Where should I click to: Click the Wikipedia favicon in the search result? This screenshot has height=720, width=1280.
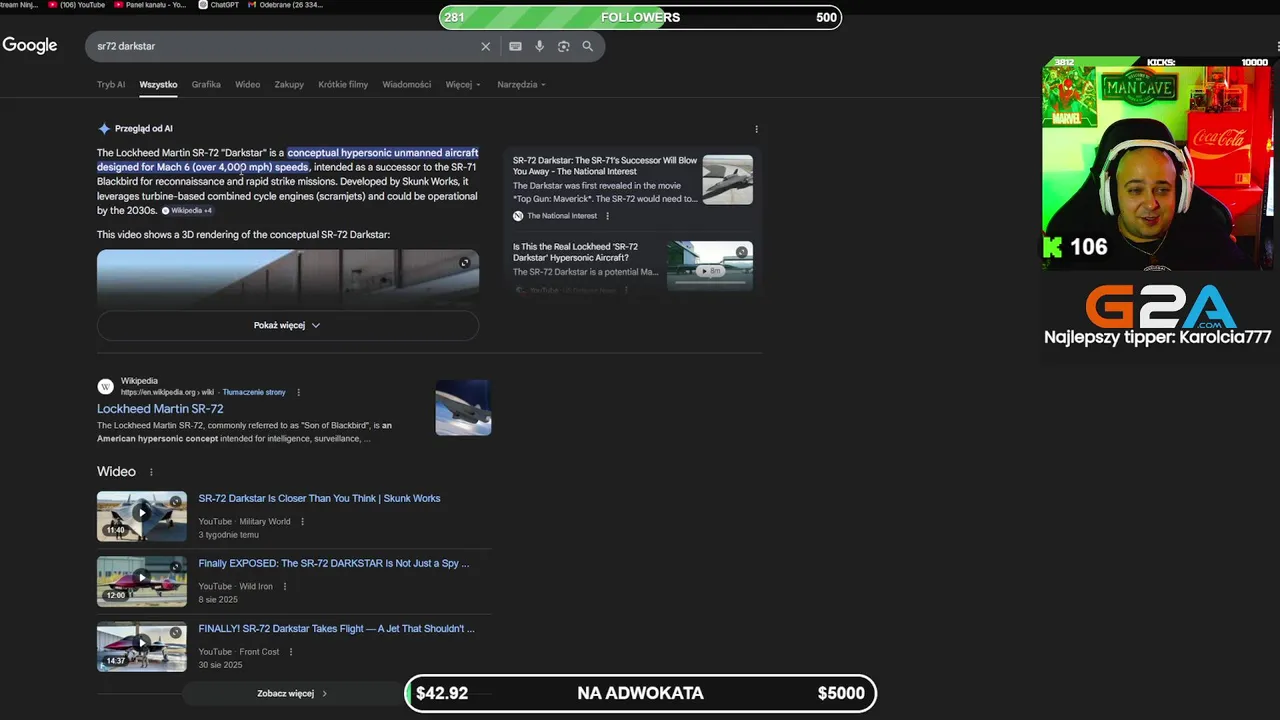pos(106,387)
